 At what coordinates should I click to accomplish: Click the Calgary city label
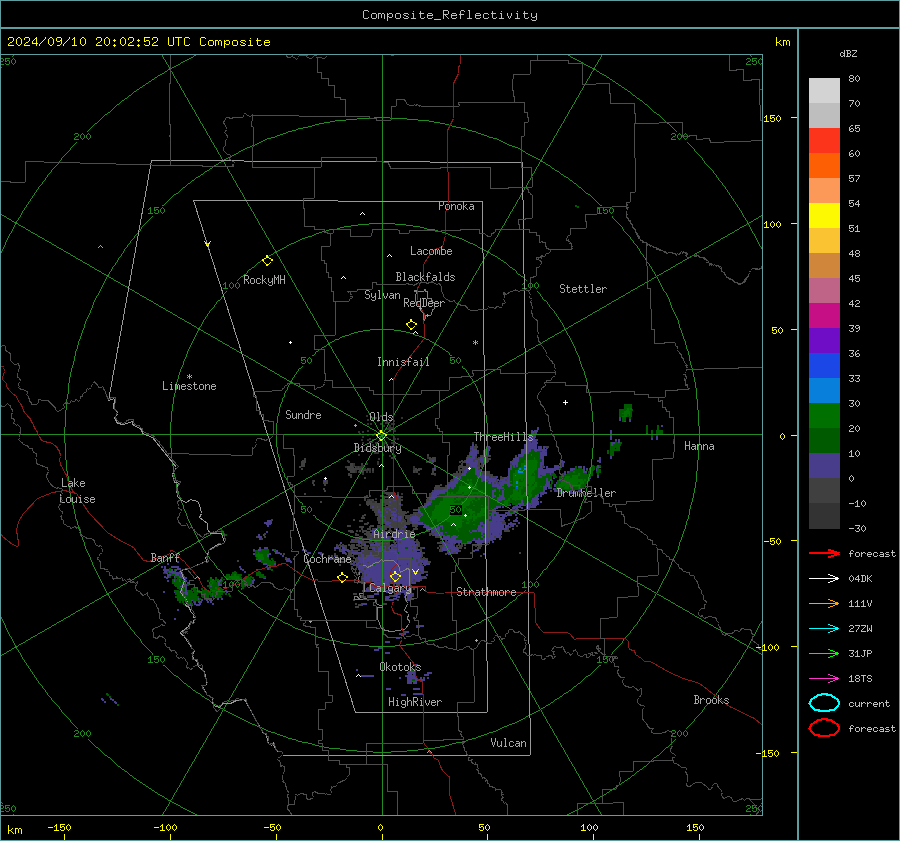(390, 588)
